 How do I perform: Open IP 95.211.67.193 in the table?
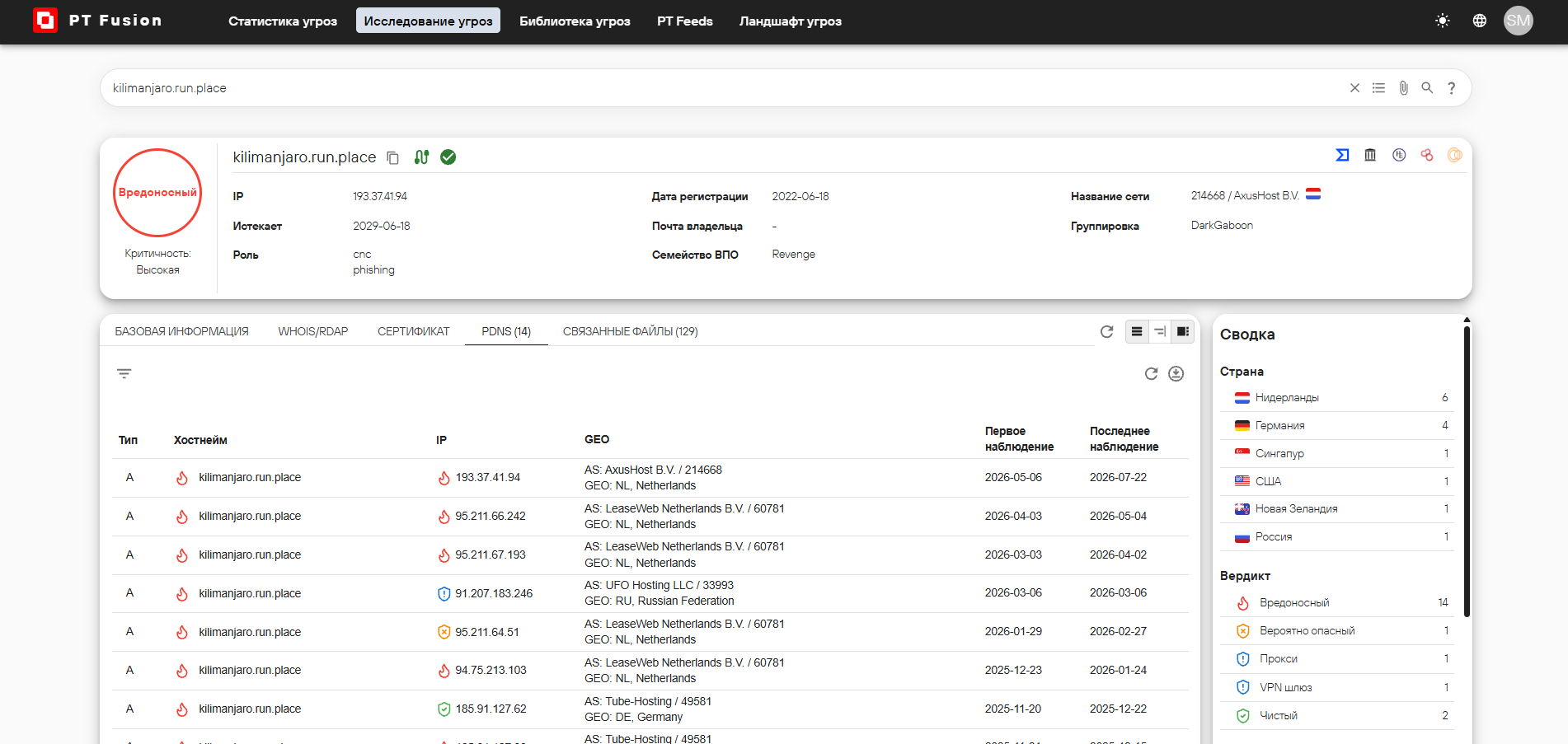click(491, 555)
